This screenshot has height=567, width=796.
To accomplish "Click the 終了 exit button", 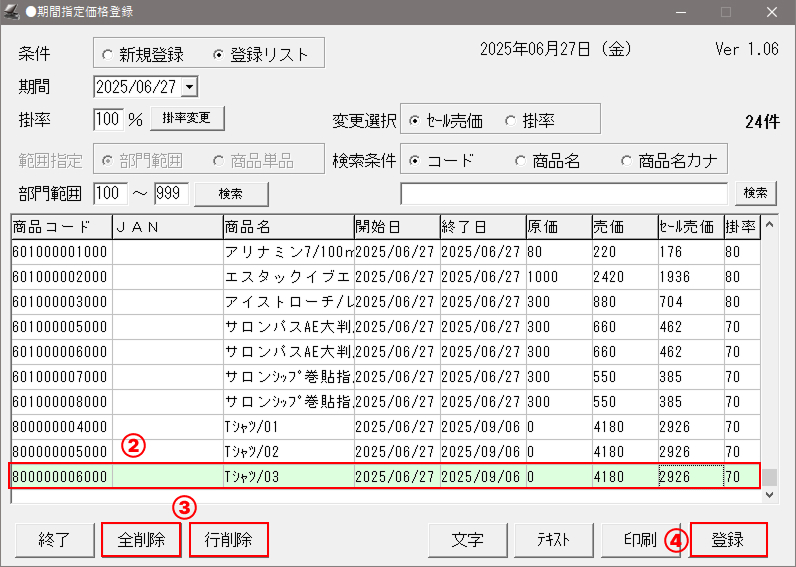I will (53, 540).
